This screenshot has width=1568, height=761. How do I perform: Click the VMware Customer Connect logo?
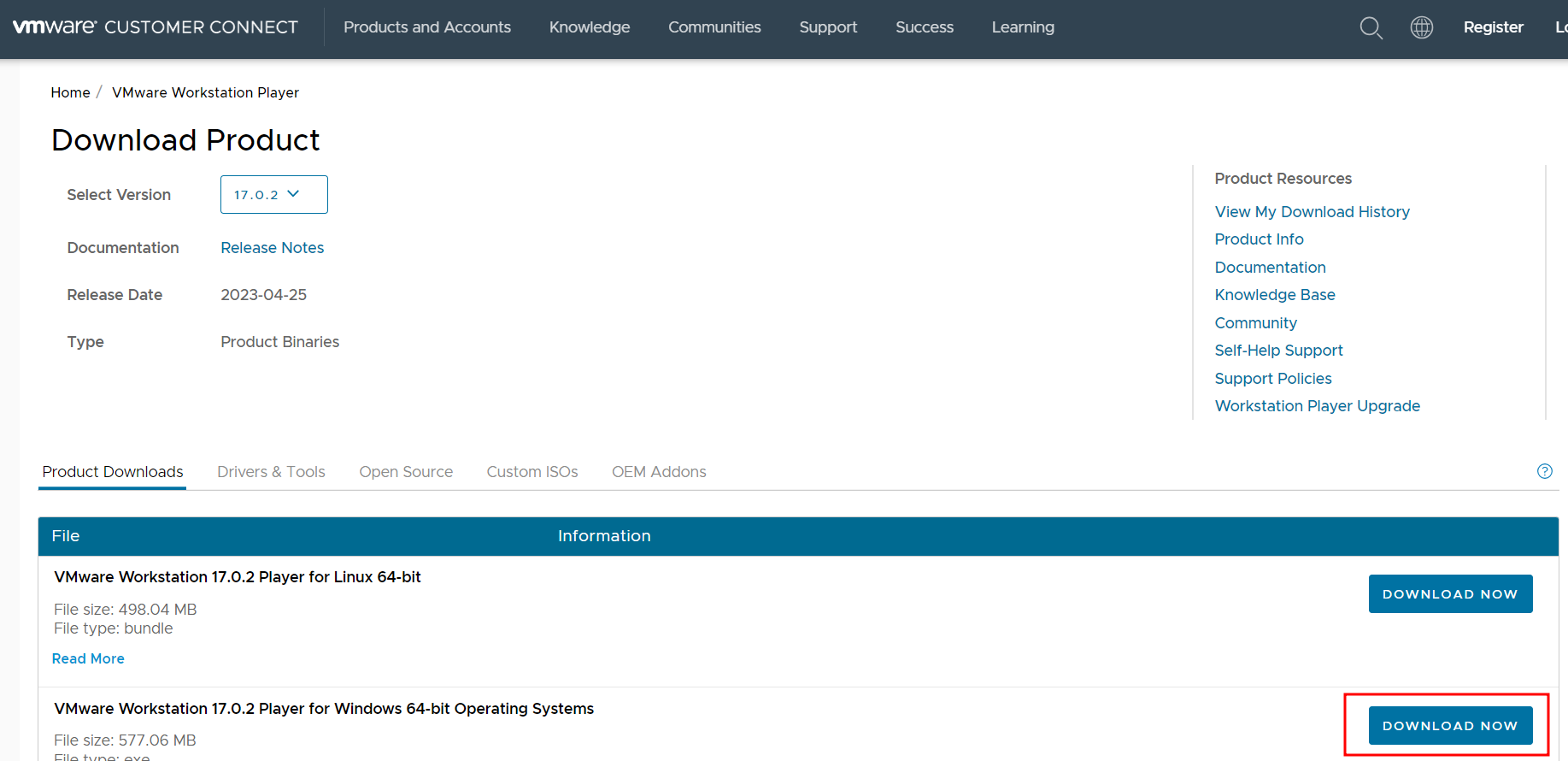tap(156, 27)
